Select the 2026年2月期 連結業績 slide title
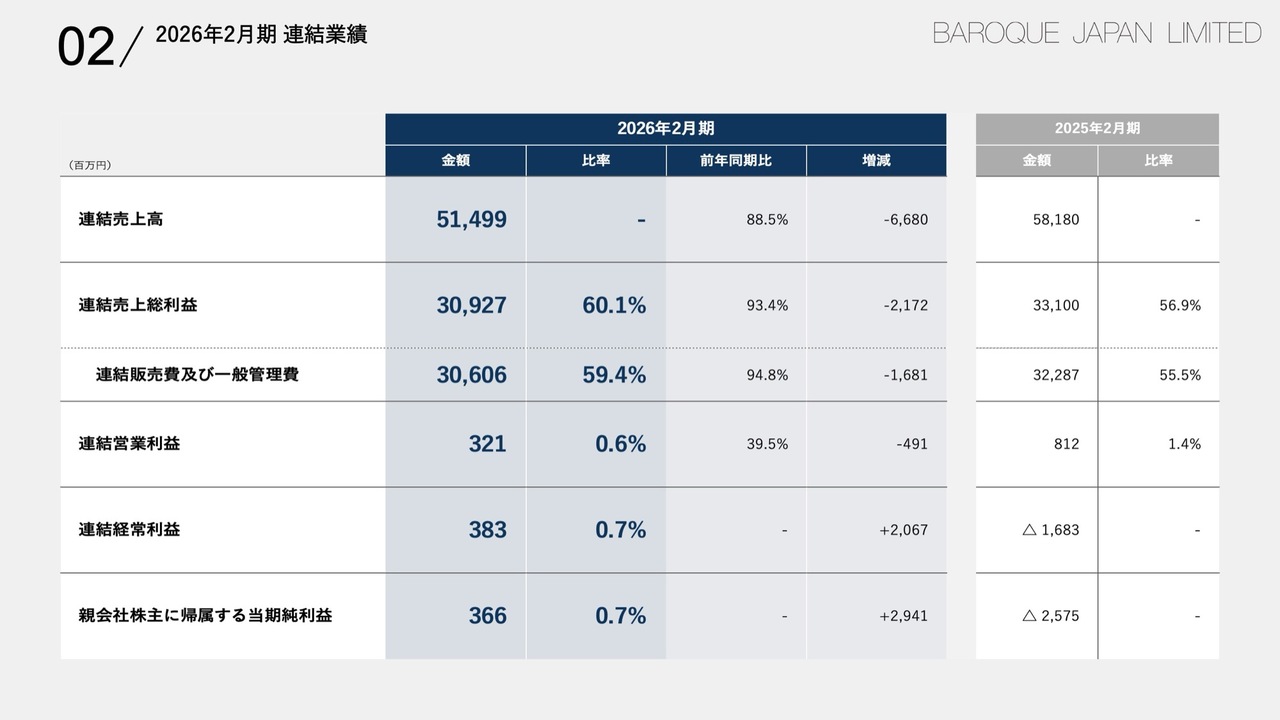The width and height of the screenshot is (1280, 720). tap(261, 35)
